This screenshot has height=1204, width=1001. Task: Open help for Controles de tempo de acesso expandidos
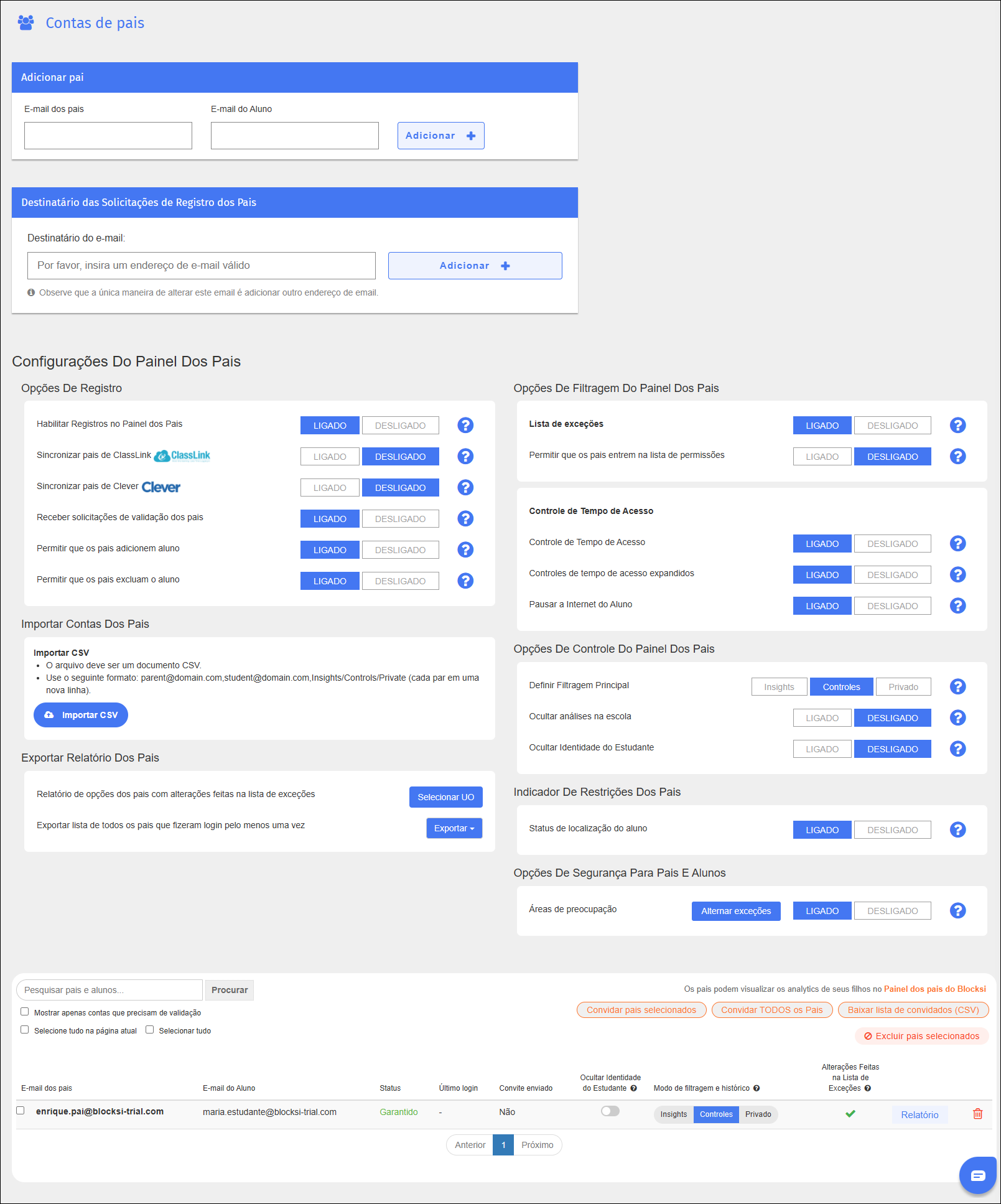[958, 574]
